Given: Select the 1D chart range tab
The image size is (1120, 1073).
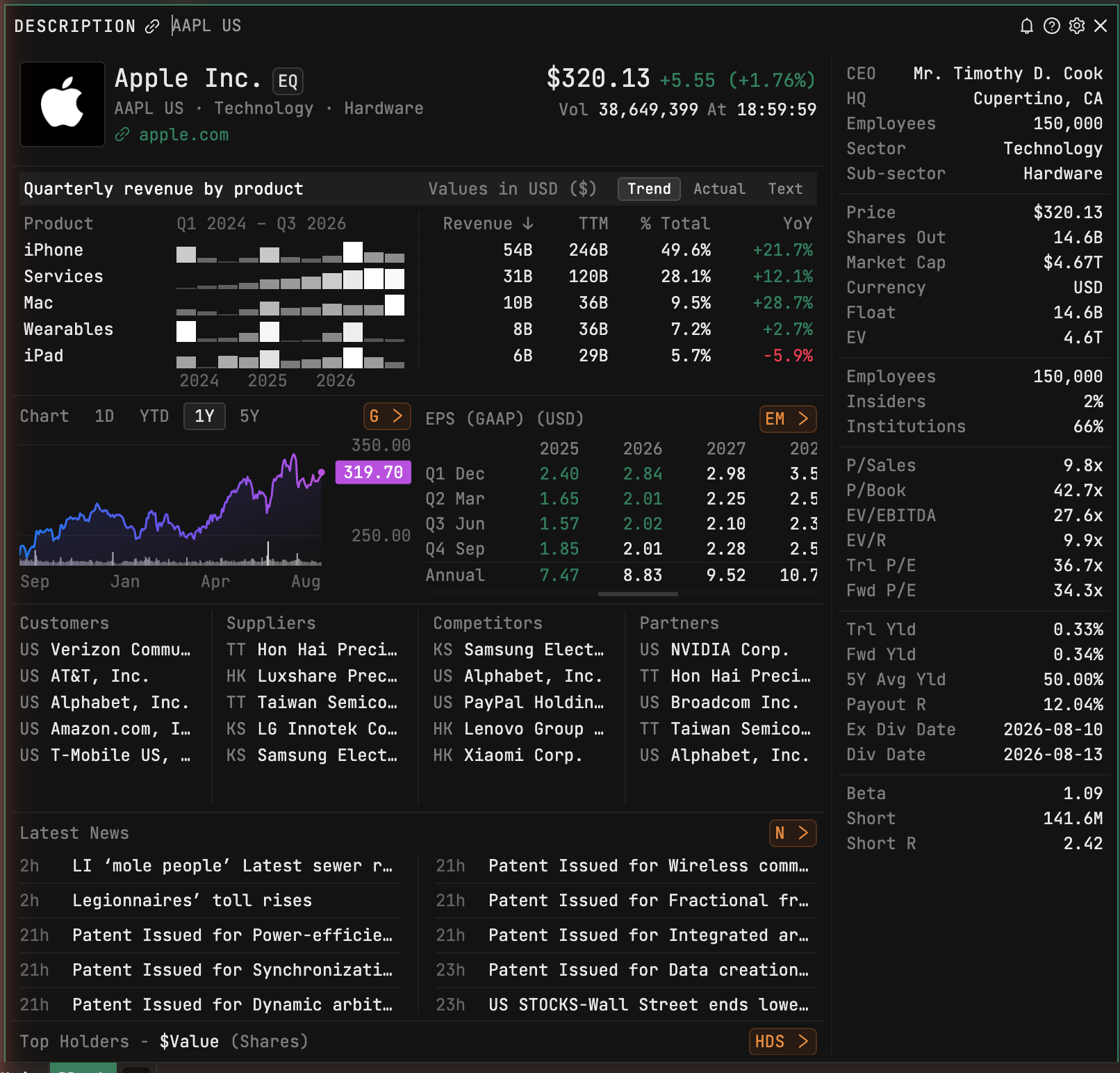Looking at the screenshot, I should click(104, 416).
